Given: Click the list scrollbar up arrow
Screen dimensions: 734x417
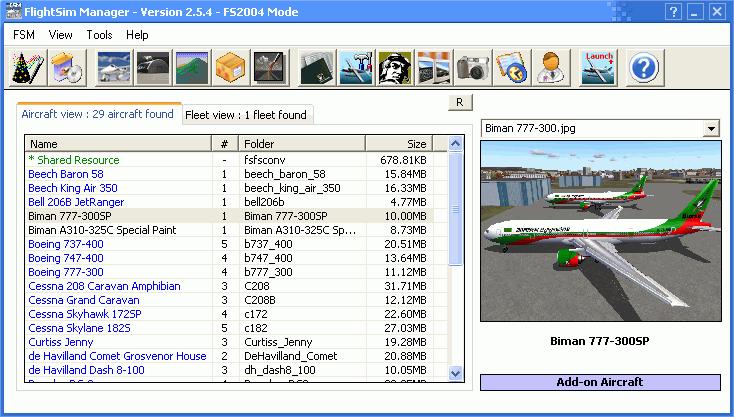Looking at the screenshot, I should pyautogui.click(x=455, y=144).
